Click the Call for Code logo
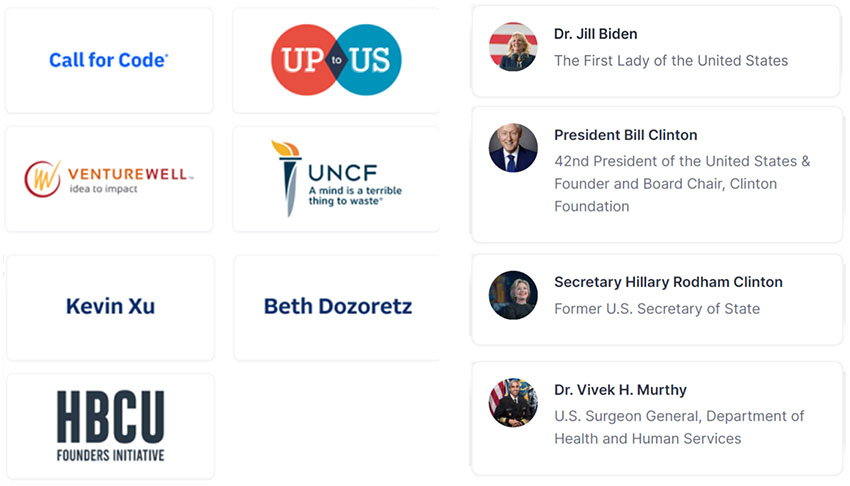The width and height of the screenshot is (850, 486). pos(109,60)
